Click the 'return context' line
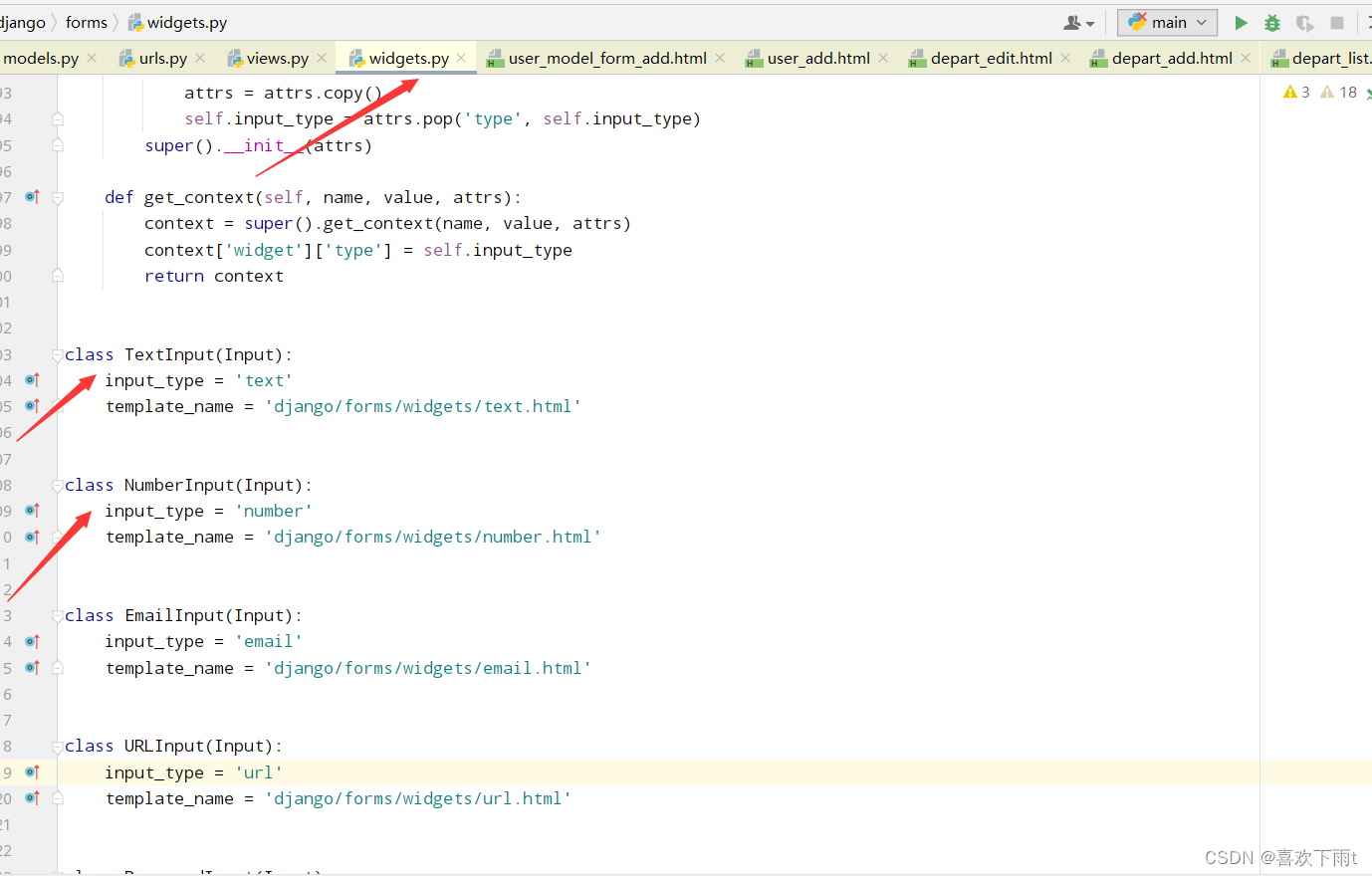Image resolution: width=1372 pixels, height=876 pixels. click(x=214, y=276)
